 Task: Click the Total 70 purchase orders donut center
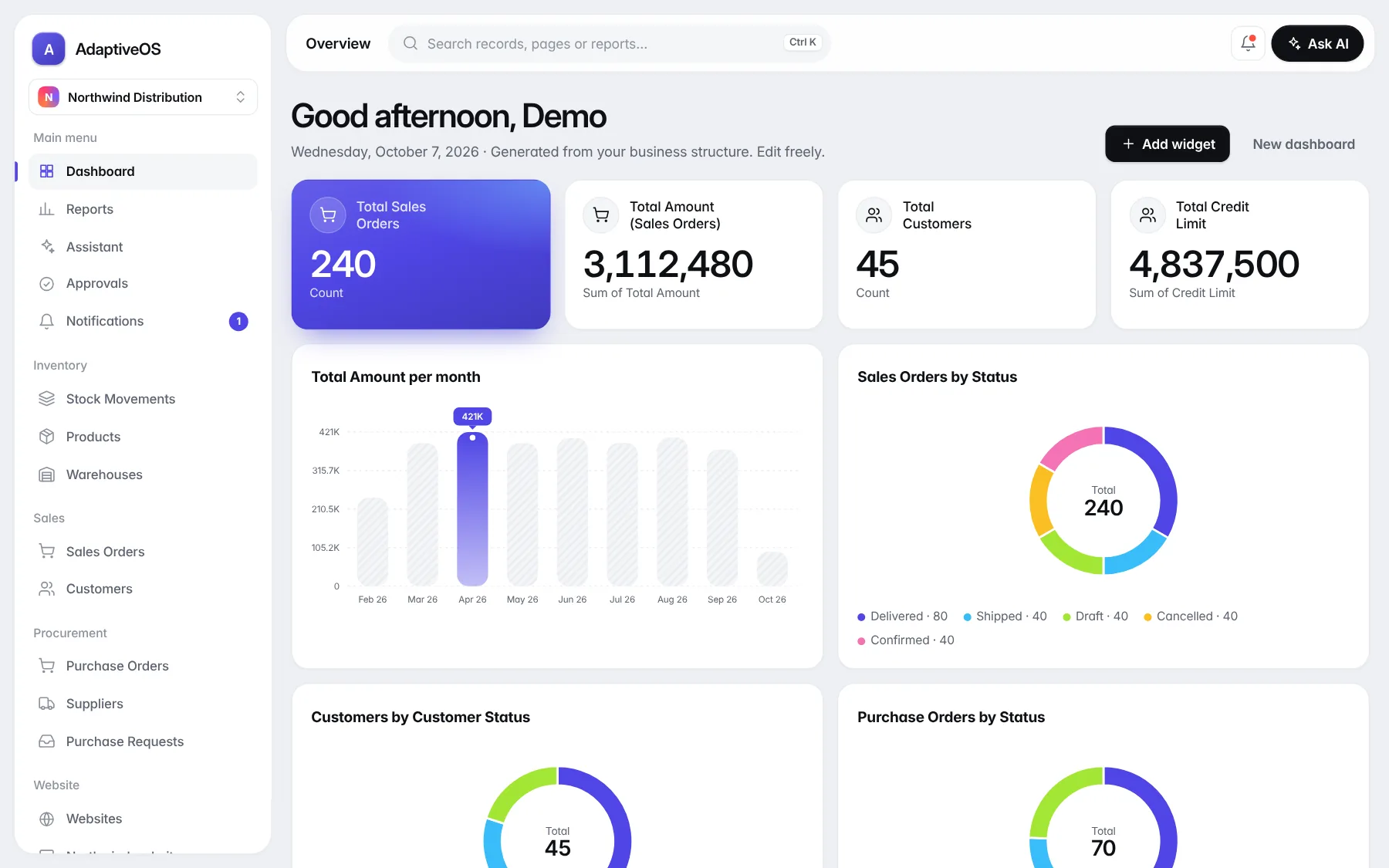[x=1103, y=843]
